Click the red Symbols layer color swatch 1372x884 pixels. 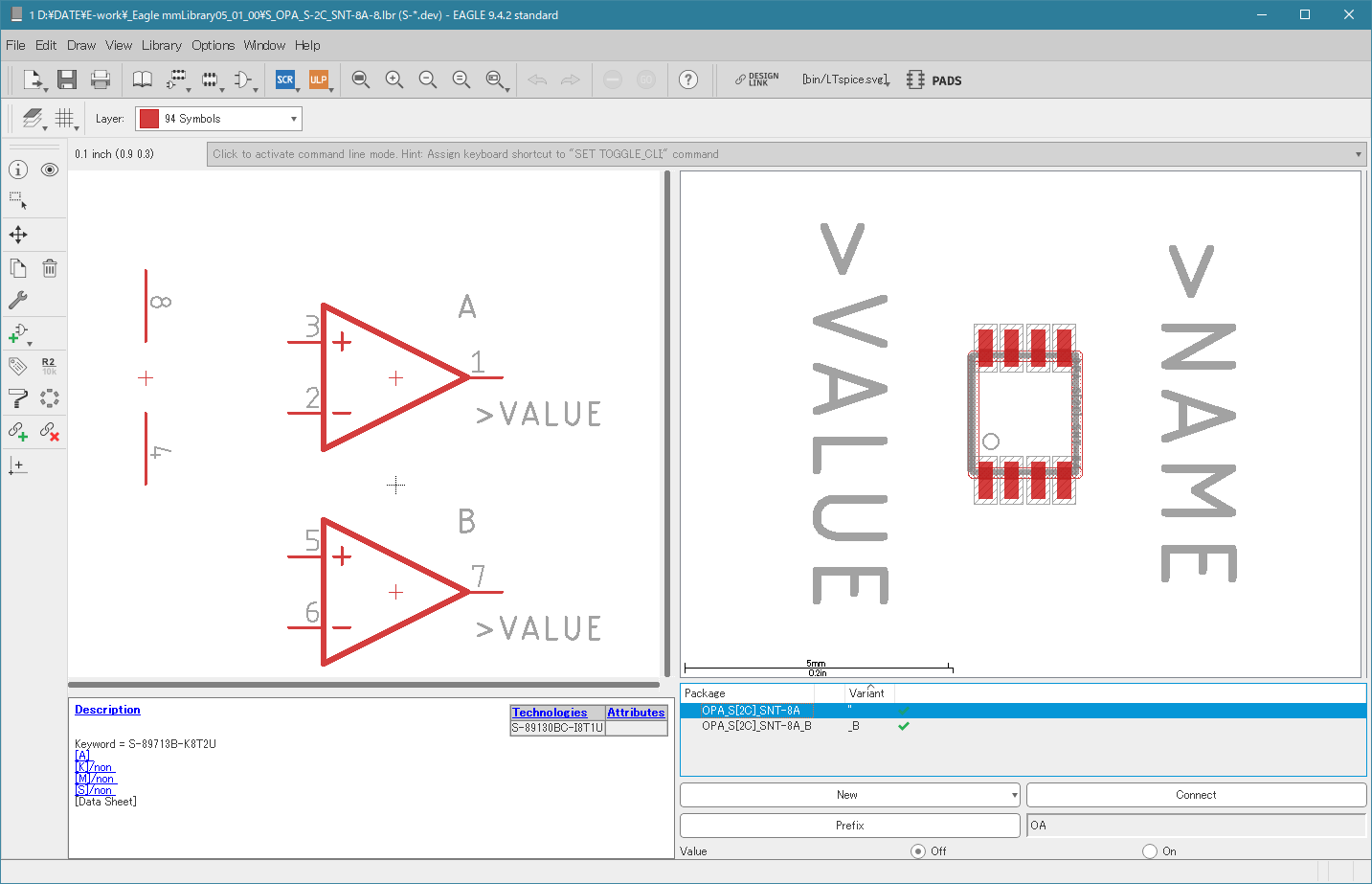pyautogui.click(x=148, y=119)
